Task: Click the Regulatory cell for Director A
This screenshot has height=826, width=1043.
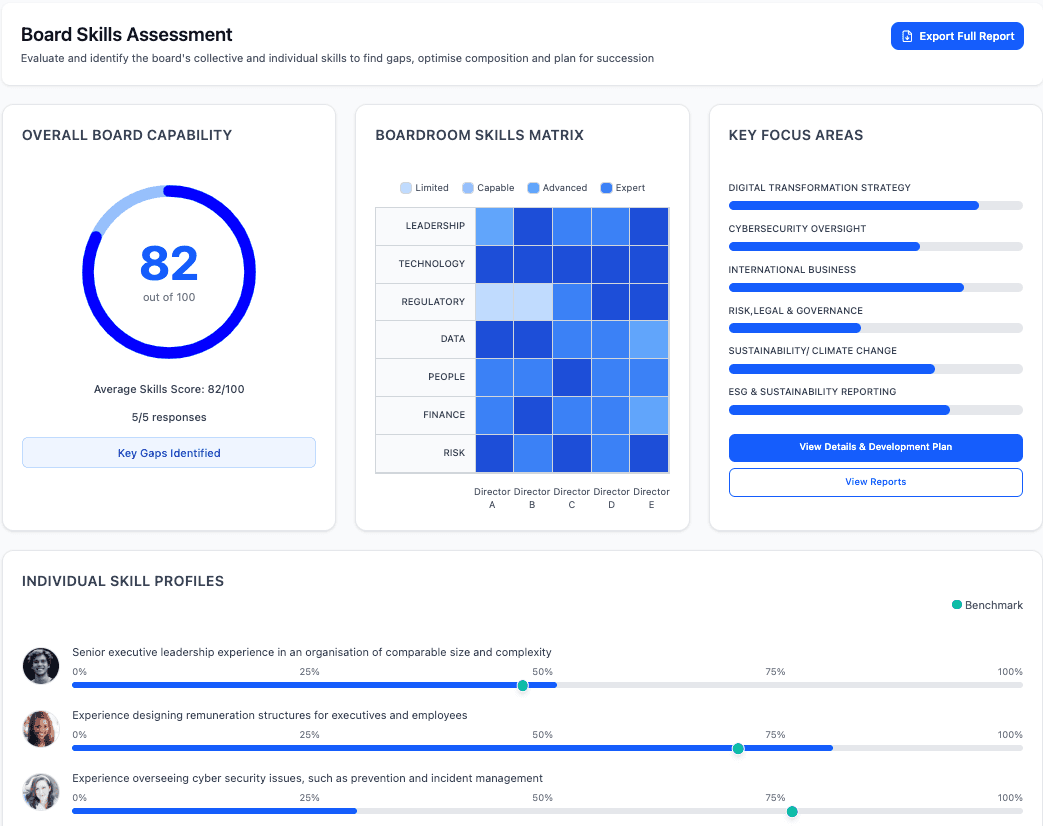Action: pos(494,302)
